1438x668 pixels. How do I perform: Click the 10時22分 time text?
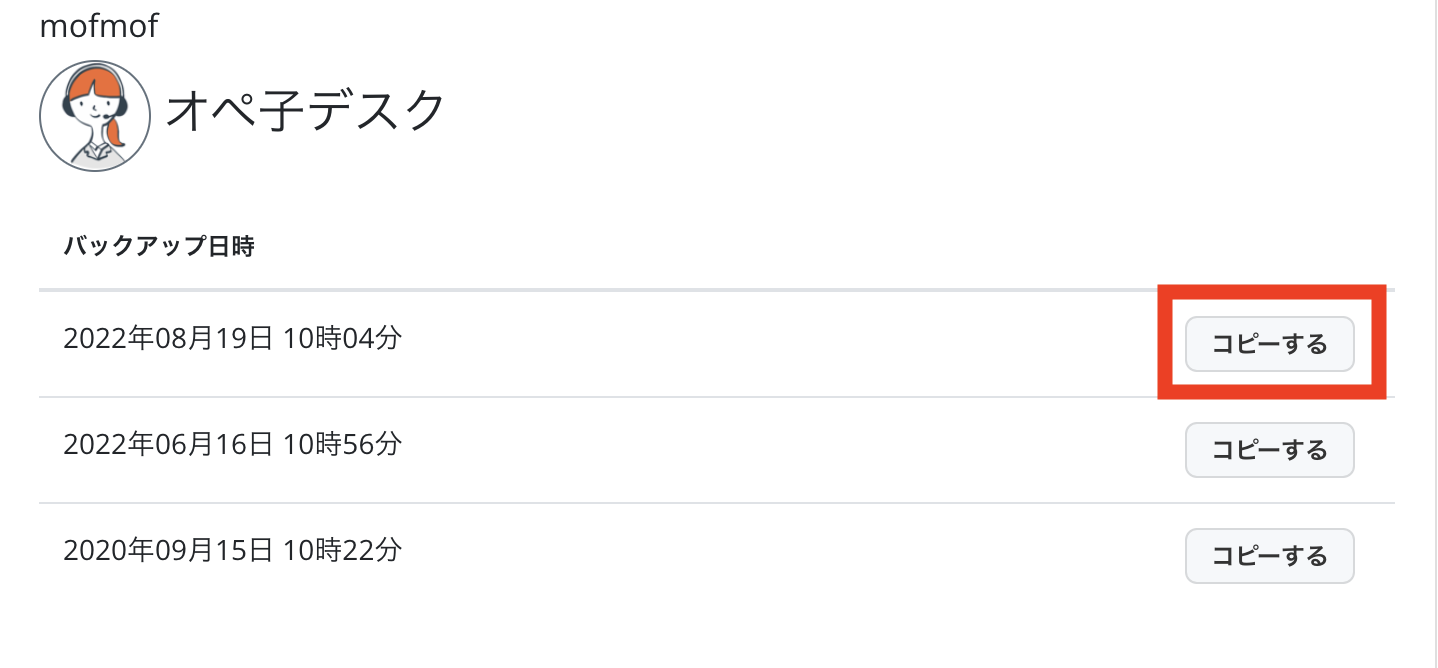point(342,549)
